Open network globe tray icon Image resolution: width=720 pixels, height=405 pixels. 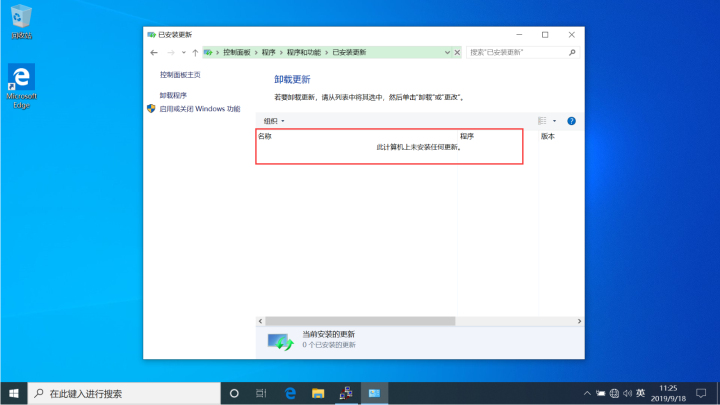point(614,394)
